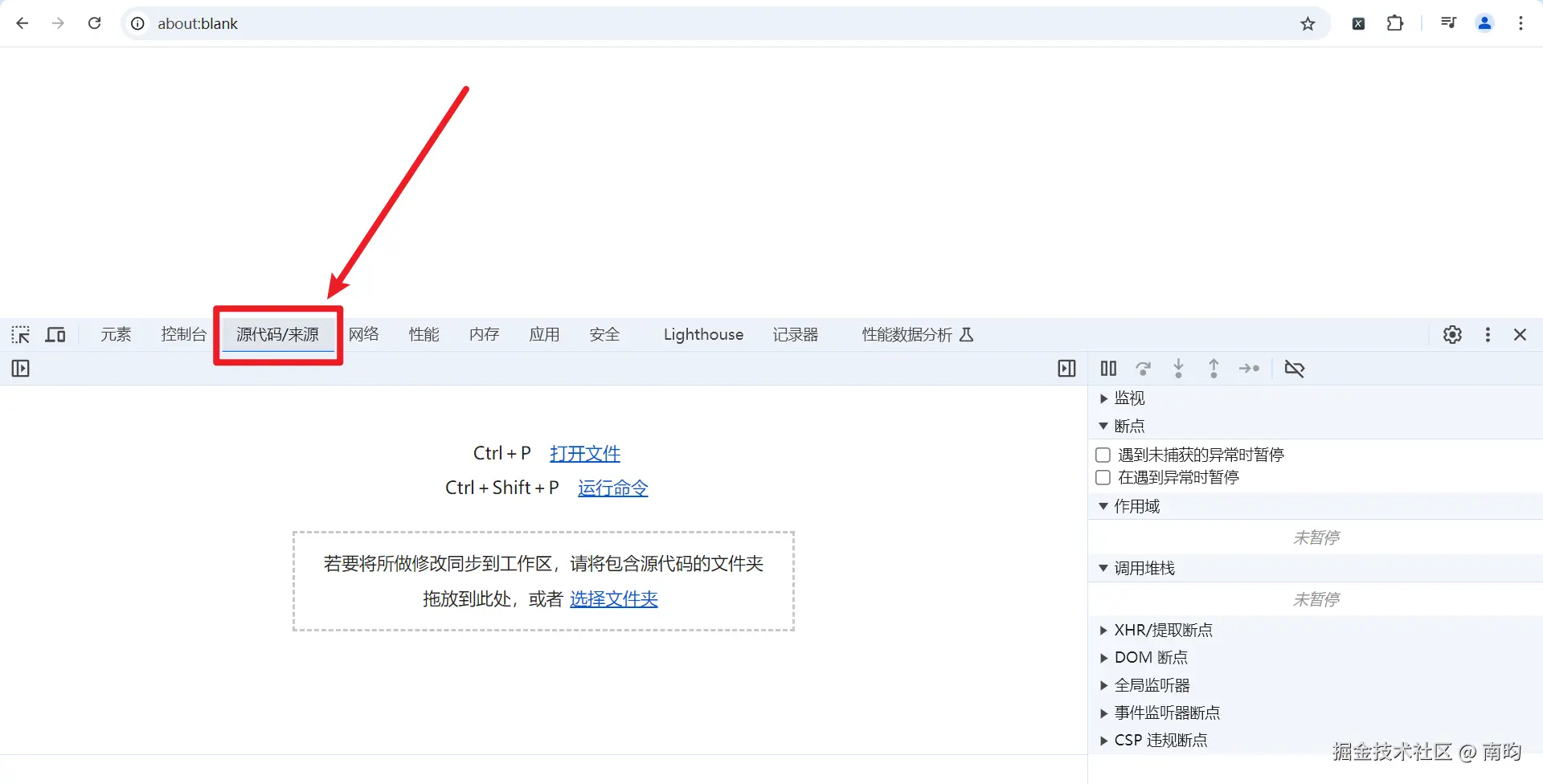Screen dimensions: 1543x784
Task: Click the 打开文件 link
Action: pos(584,453)
